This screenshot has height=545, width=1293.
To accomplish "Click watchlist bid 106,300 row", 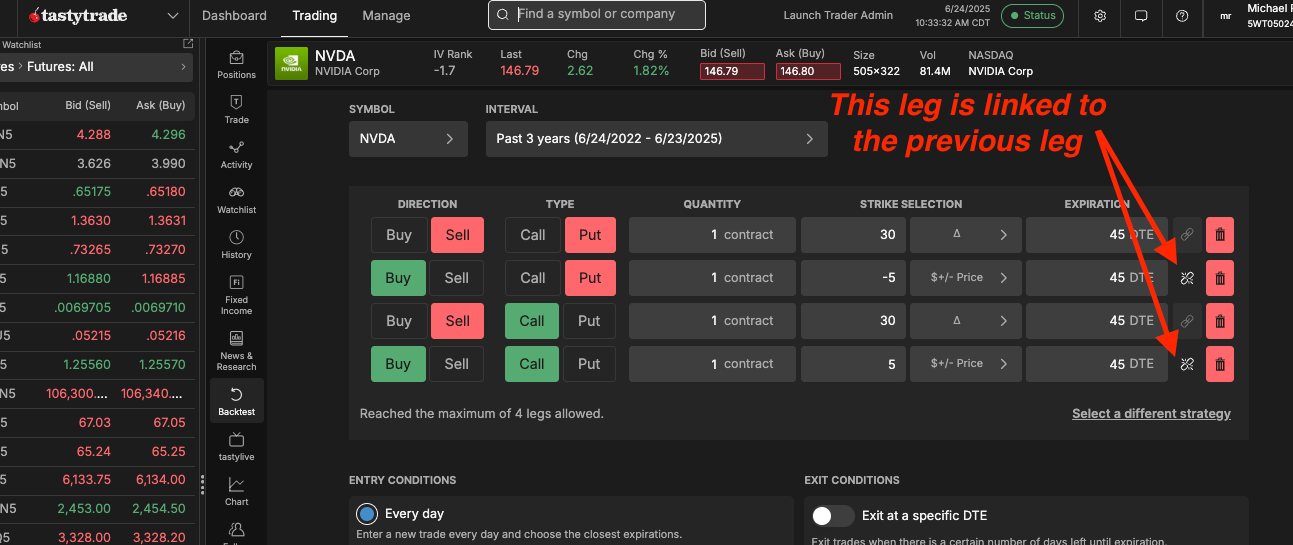I will coord(79,394).
